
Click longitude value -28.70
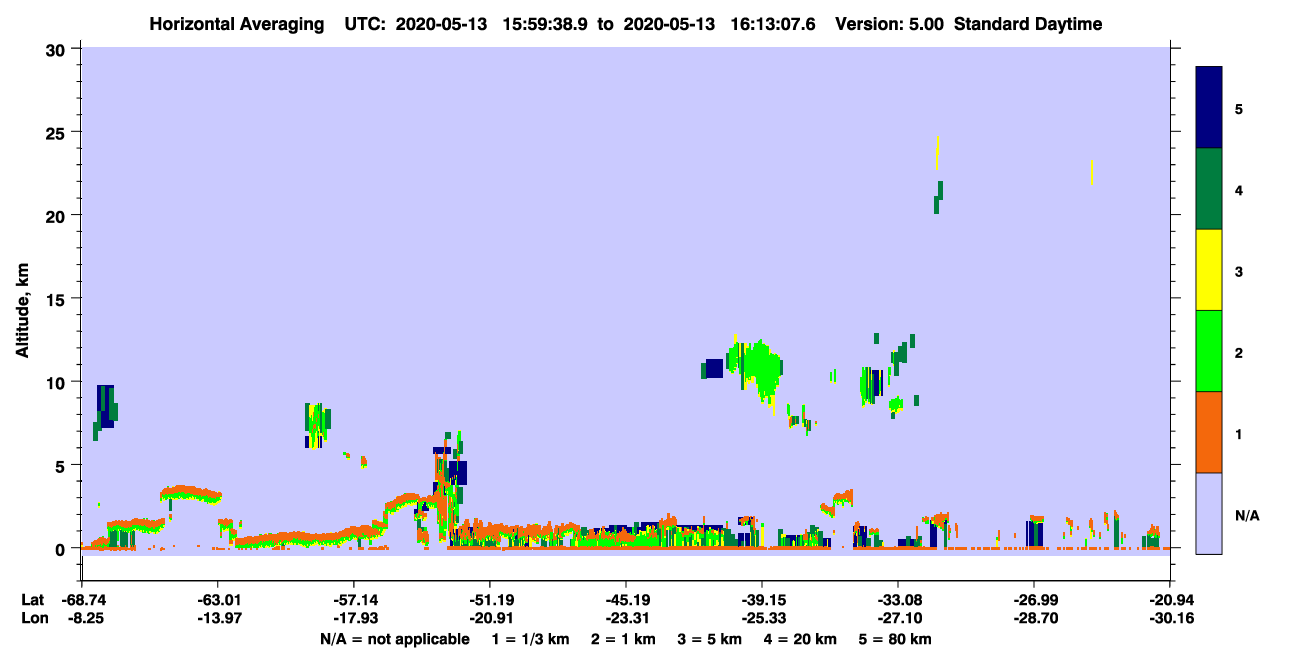1033,619
